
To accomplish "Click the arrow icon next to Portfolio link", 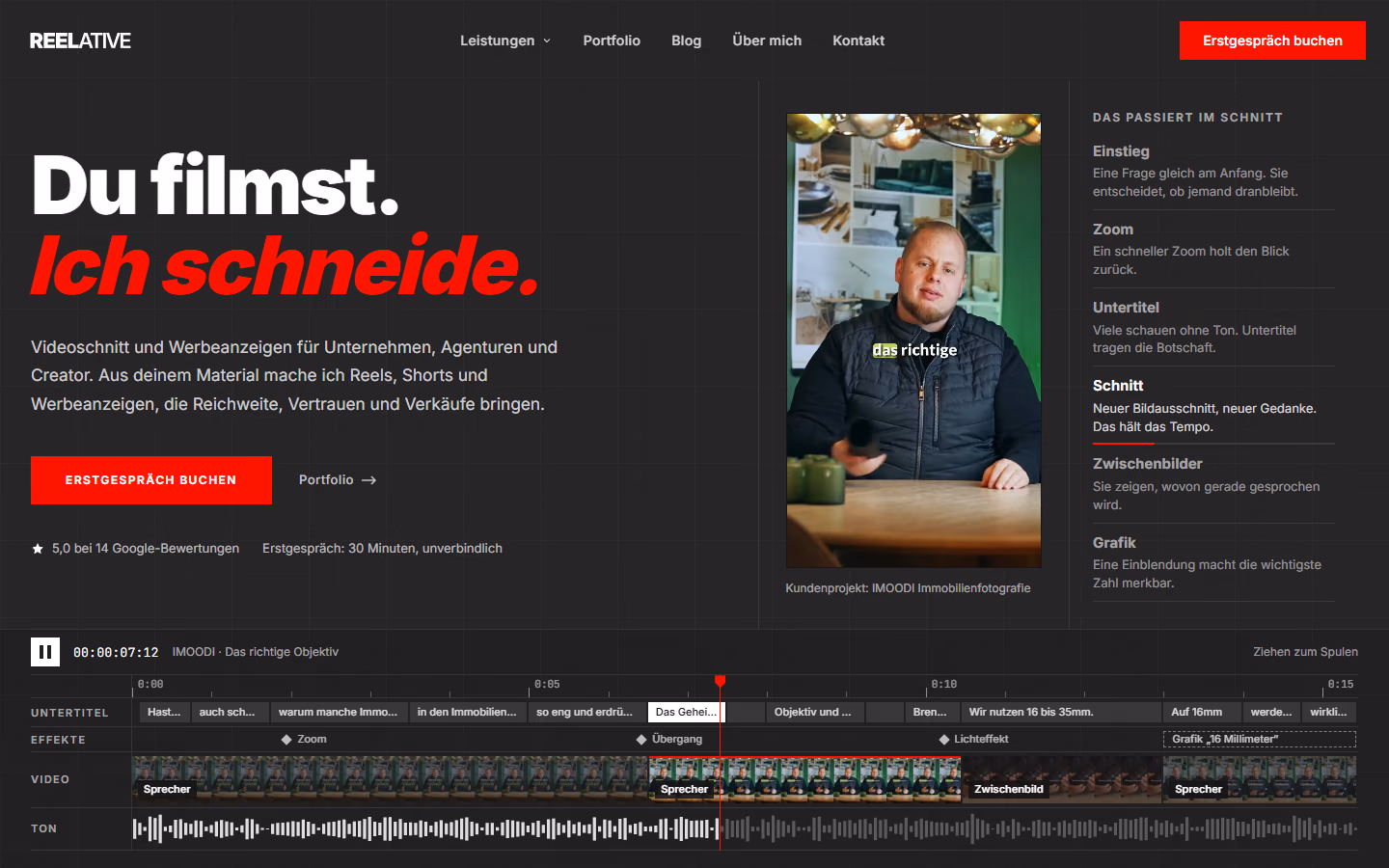I will [x=368, y=480].
